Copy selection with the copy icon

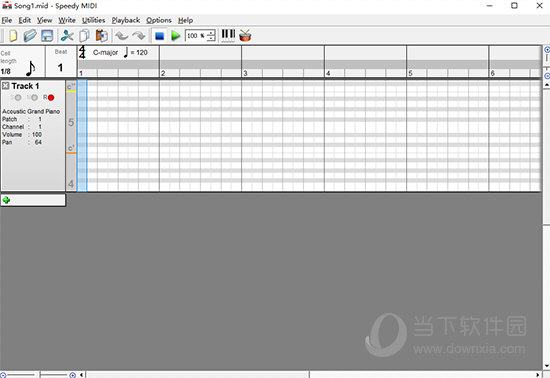[x=84, y=35]
